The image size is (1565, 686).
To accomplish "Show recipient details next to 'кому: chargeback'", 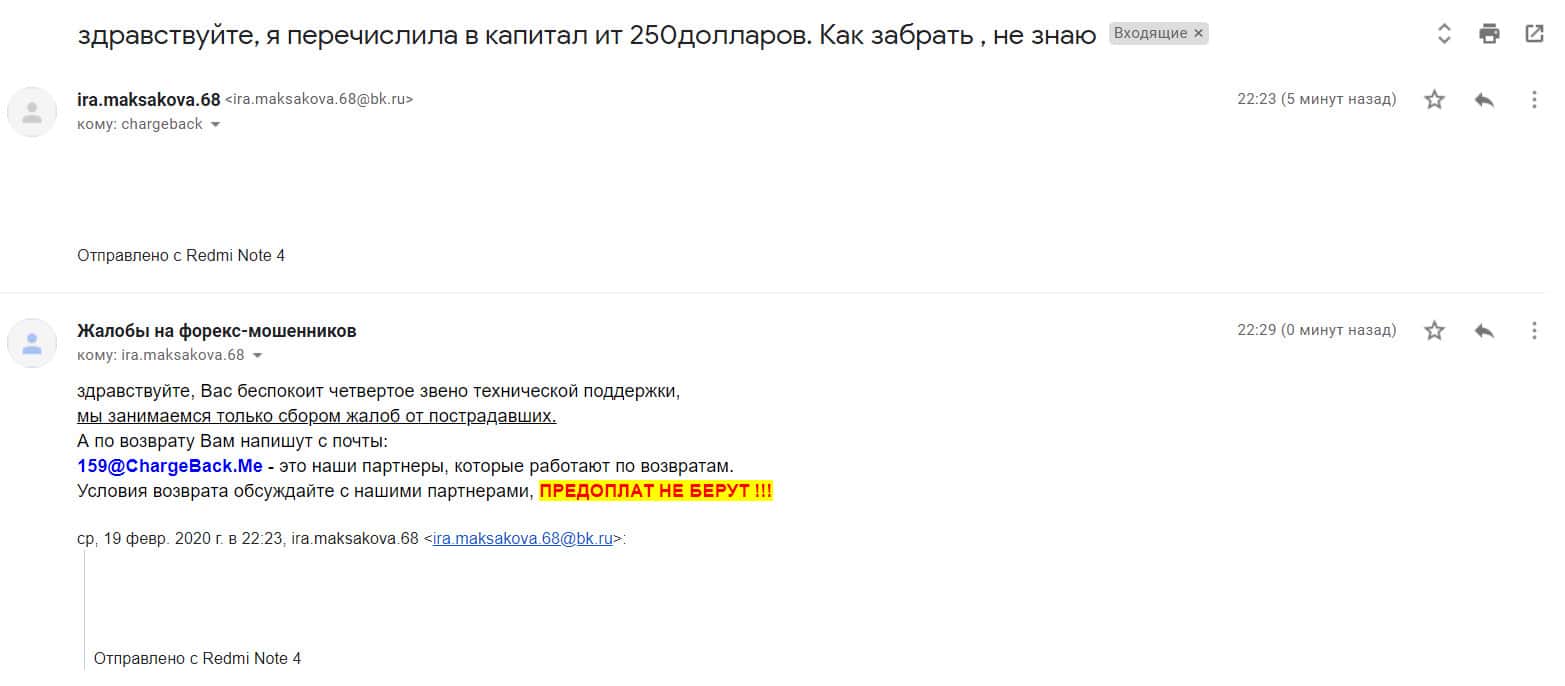I will (215, 125).
